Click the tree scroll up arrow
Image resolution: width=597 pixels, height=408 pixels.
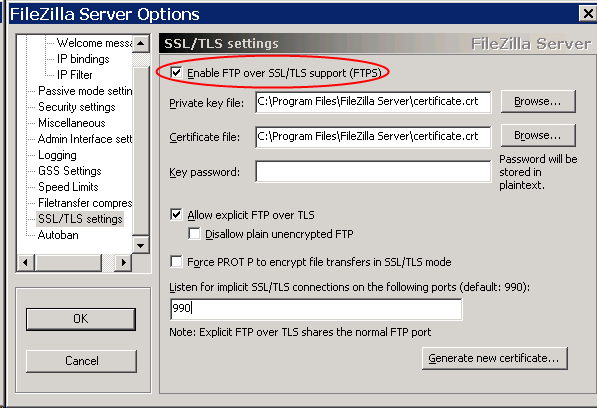140,43
